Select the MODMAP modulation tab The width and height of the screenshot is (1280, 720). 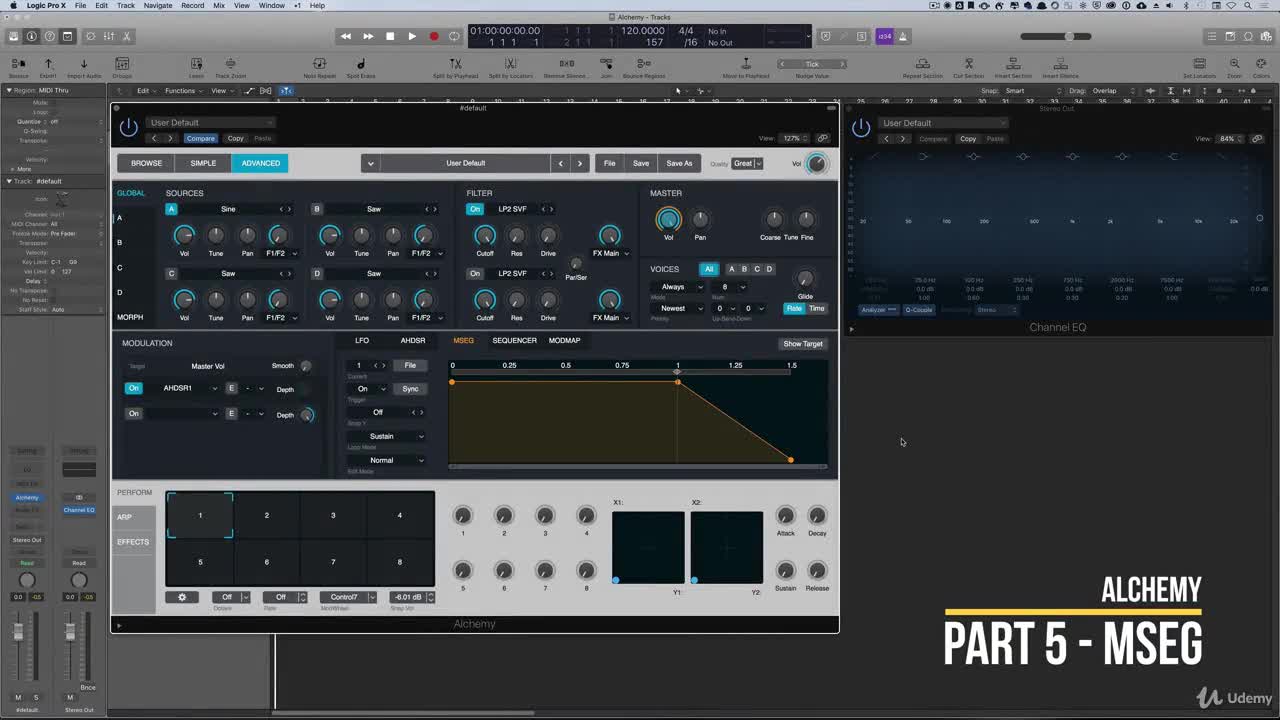point(564,340)
